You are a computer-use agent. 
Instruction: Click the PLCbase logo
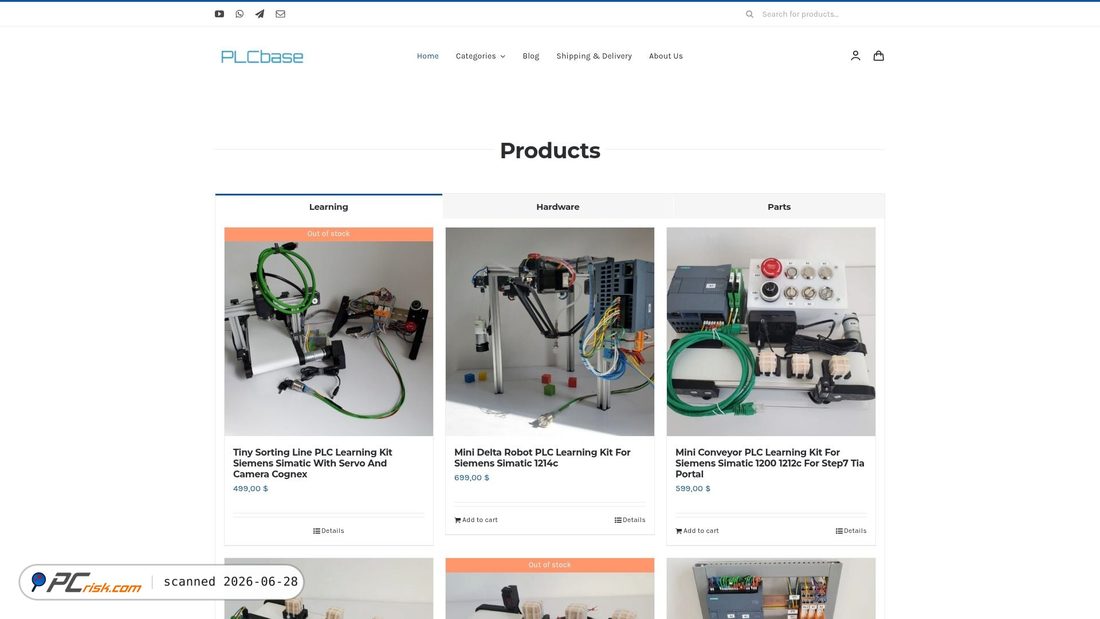[x=262, y=56]
